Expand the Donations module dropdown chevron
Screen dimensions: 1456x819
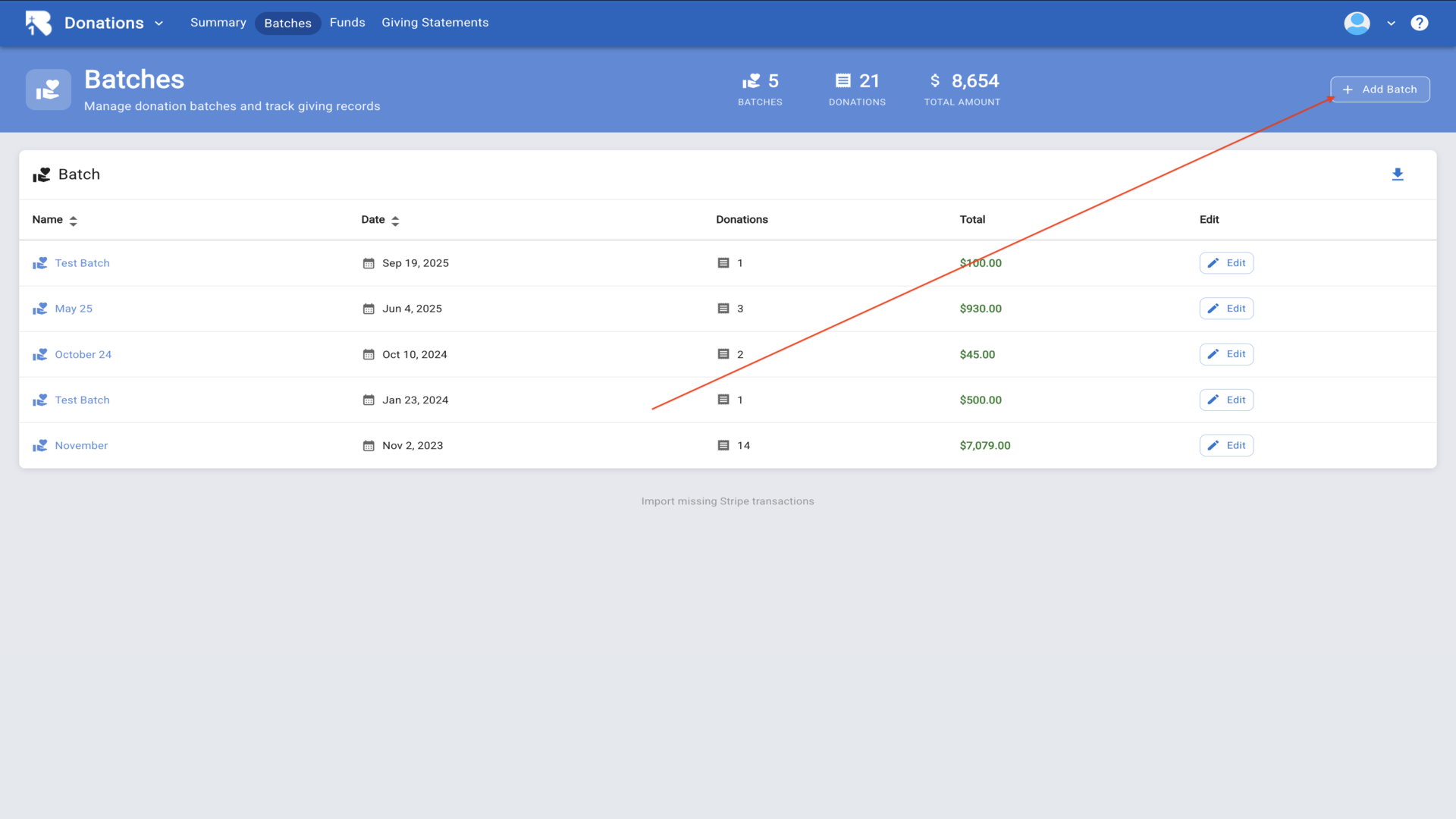[159, 24]
